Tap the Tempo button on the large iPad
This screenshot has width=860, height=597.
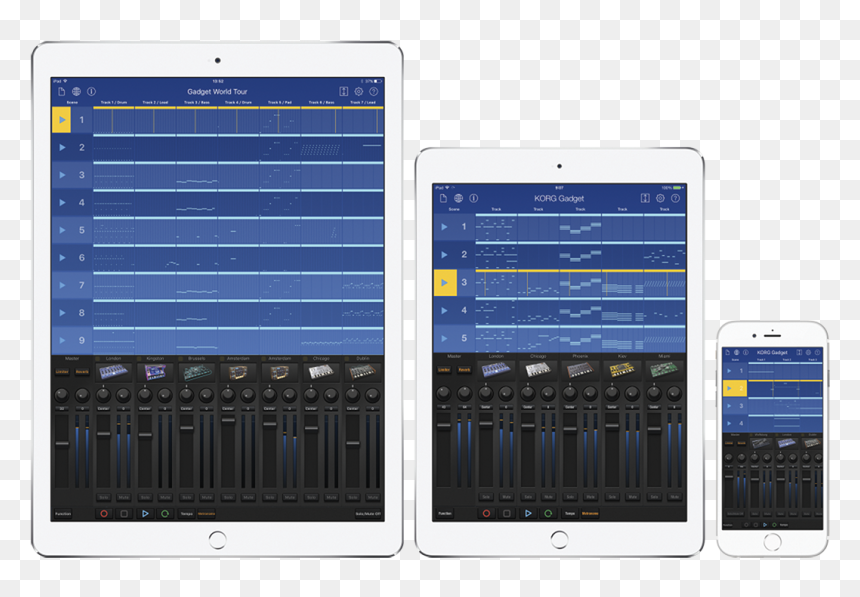coord(186,514)
